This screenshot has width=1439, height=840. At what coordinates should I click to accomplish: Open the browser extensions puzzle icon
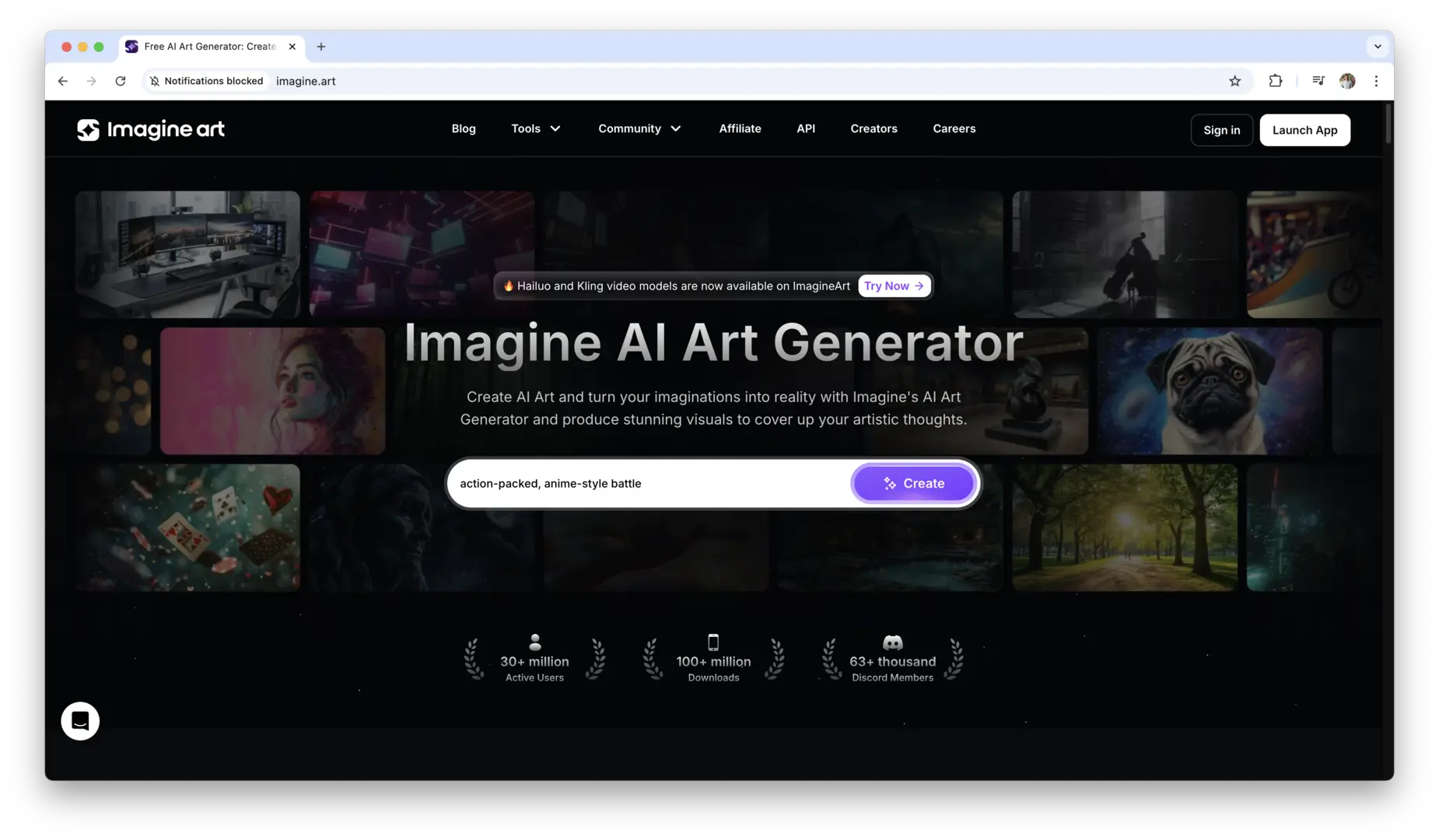click(x=1275, y=80)
